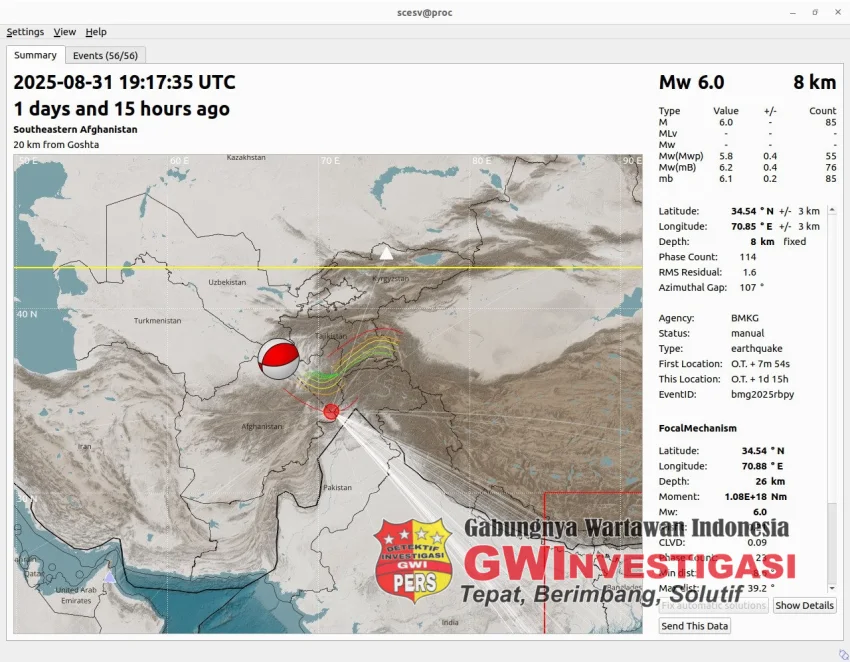Click the CLVD value 0.09

(x=757, y=542)
